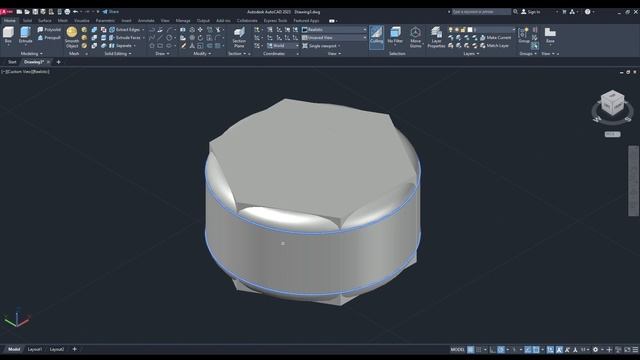Image resolution: width=640 pixels, height=360 pixels.
Task: Click the Extrude tool
Action: click(x=25, y=35)
